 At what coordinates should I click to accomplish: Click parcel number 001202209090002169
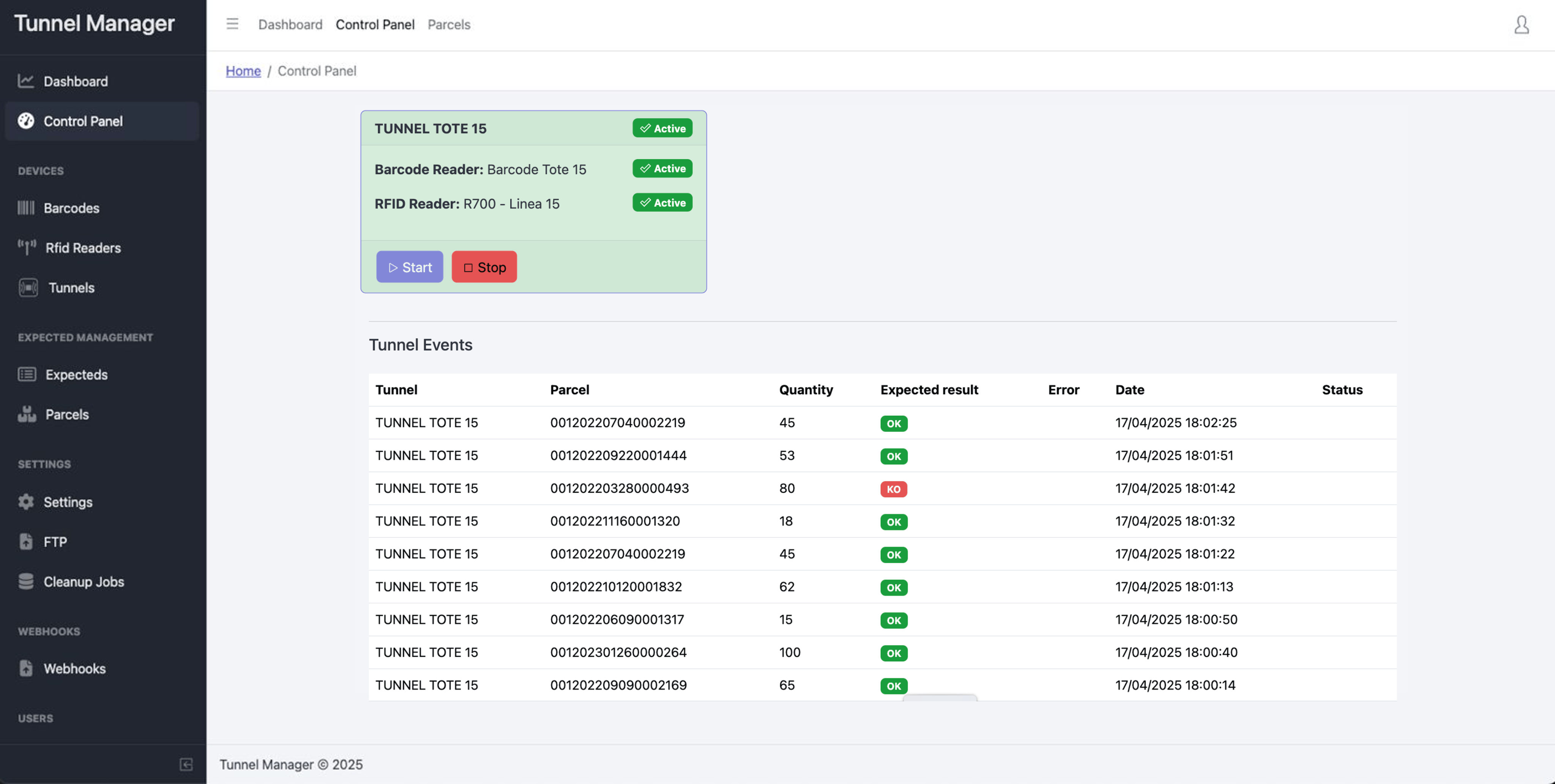618,685
